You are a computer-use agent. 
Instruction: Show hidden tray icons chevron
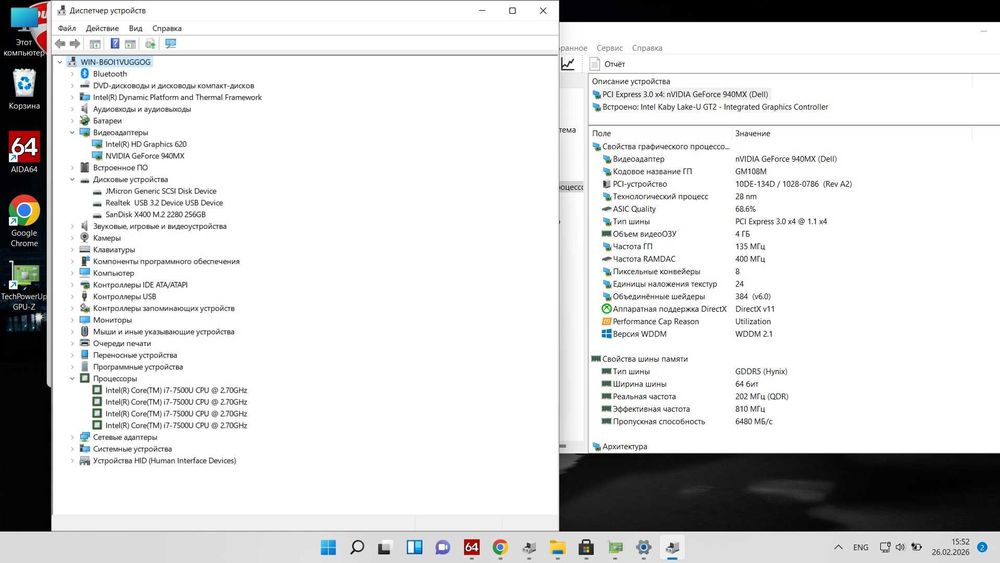coord(839,547)
